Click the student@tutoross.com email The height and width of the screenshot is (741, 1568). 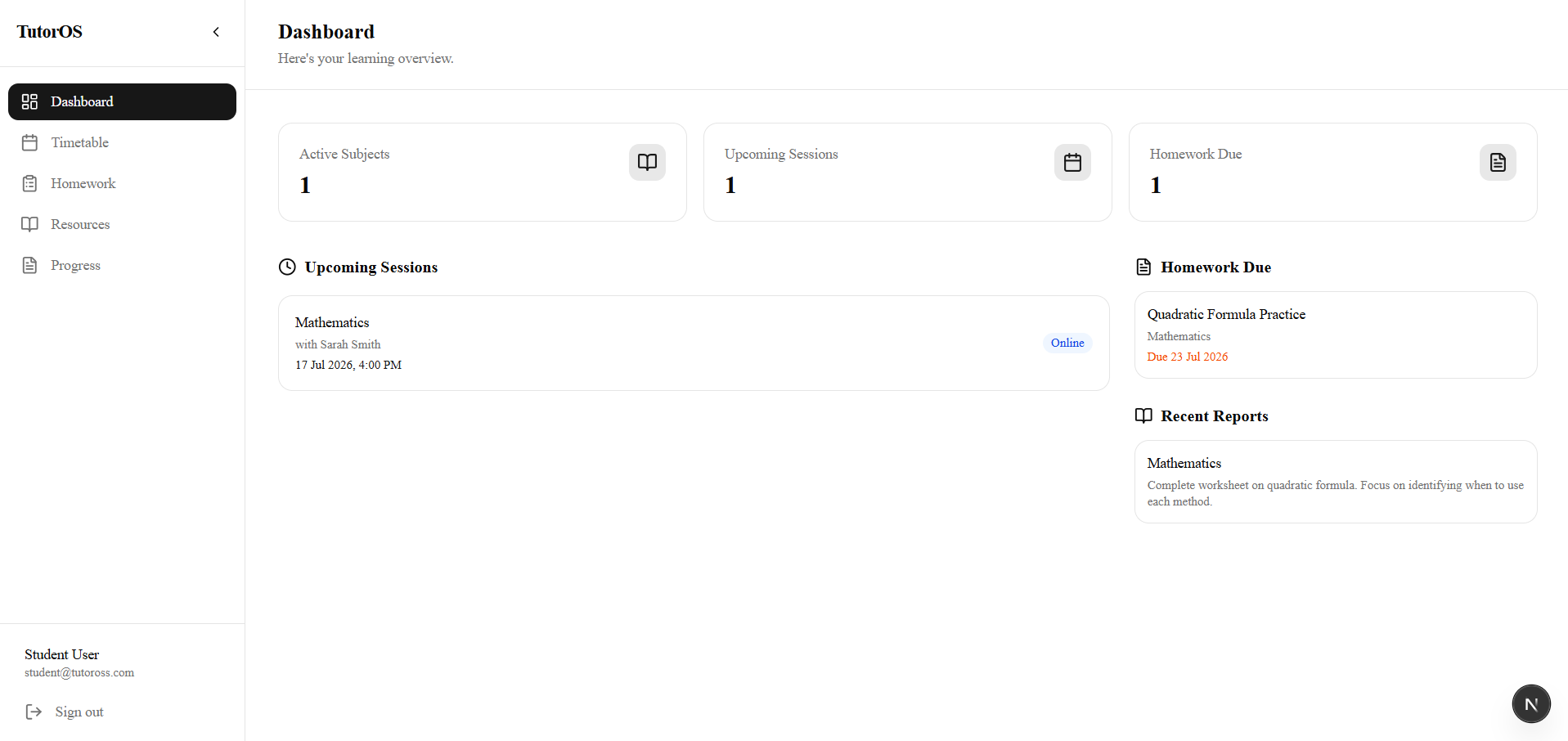79,672
